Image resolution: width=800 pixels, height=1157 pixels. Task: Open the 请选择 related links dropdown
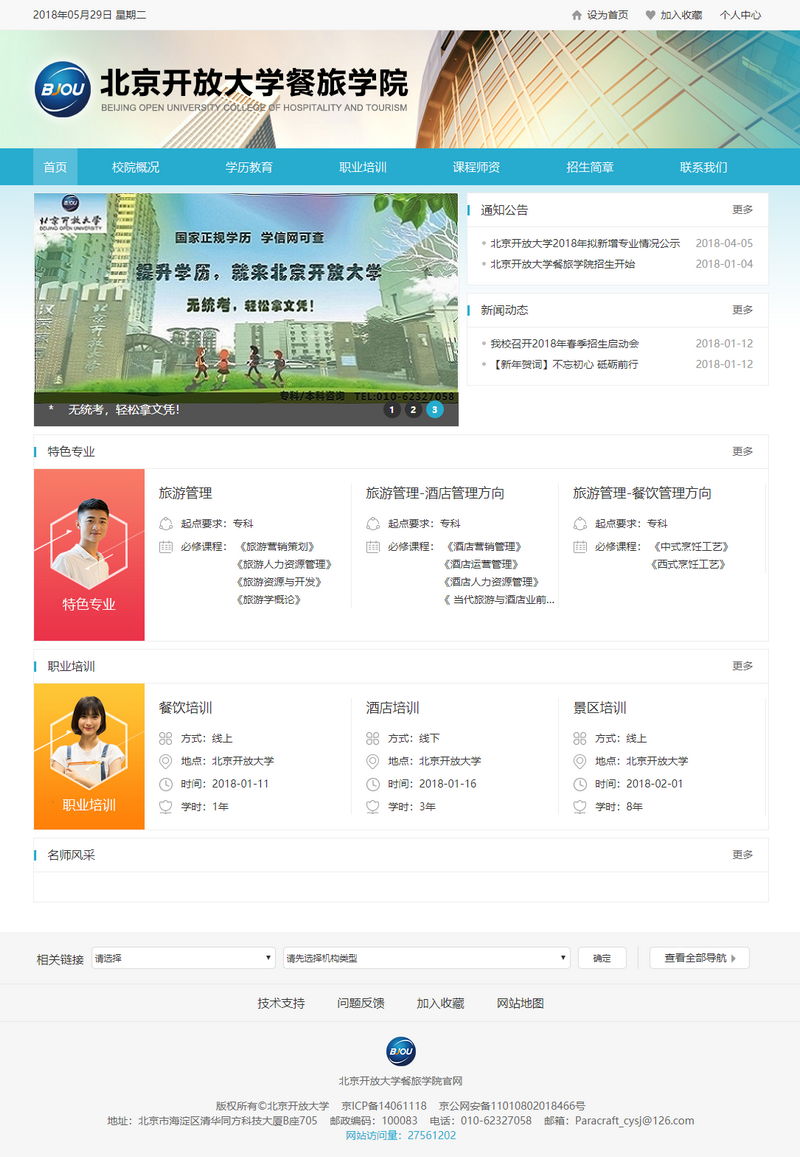click(x=183, y=958)
